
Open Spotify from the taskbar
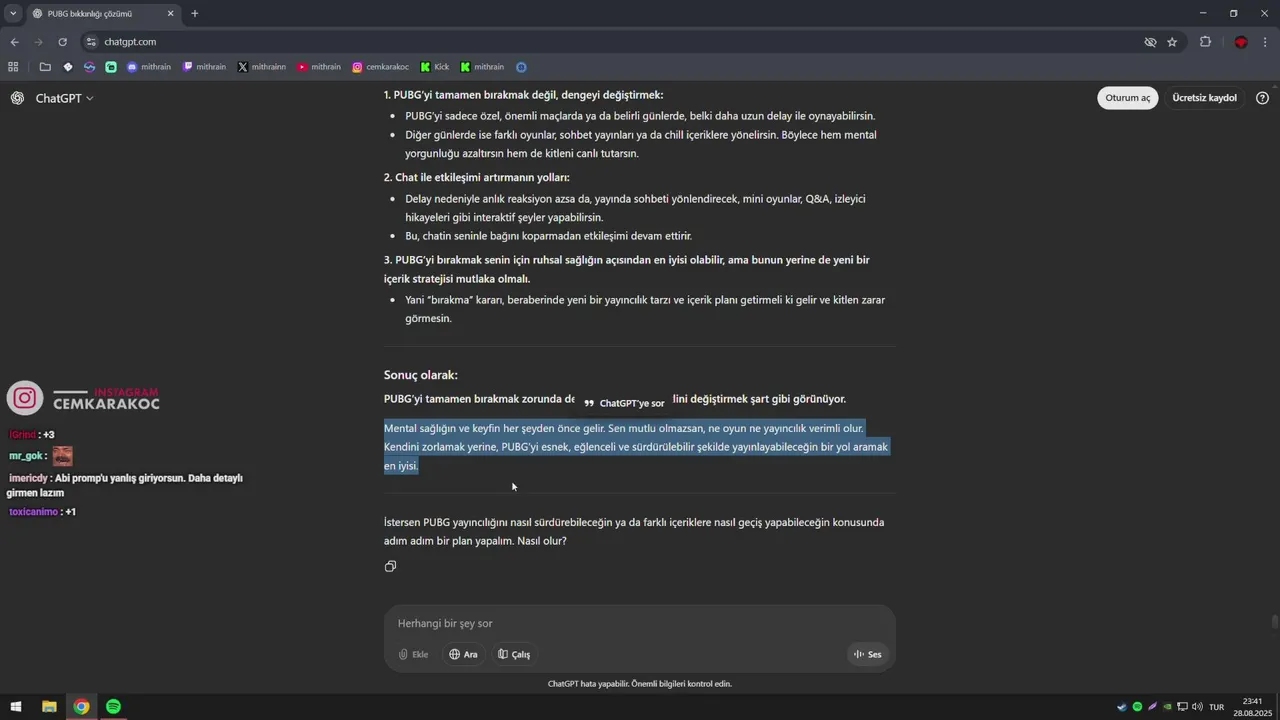coord(113,707)
